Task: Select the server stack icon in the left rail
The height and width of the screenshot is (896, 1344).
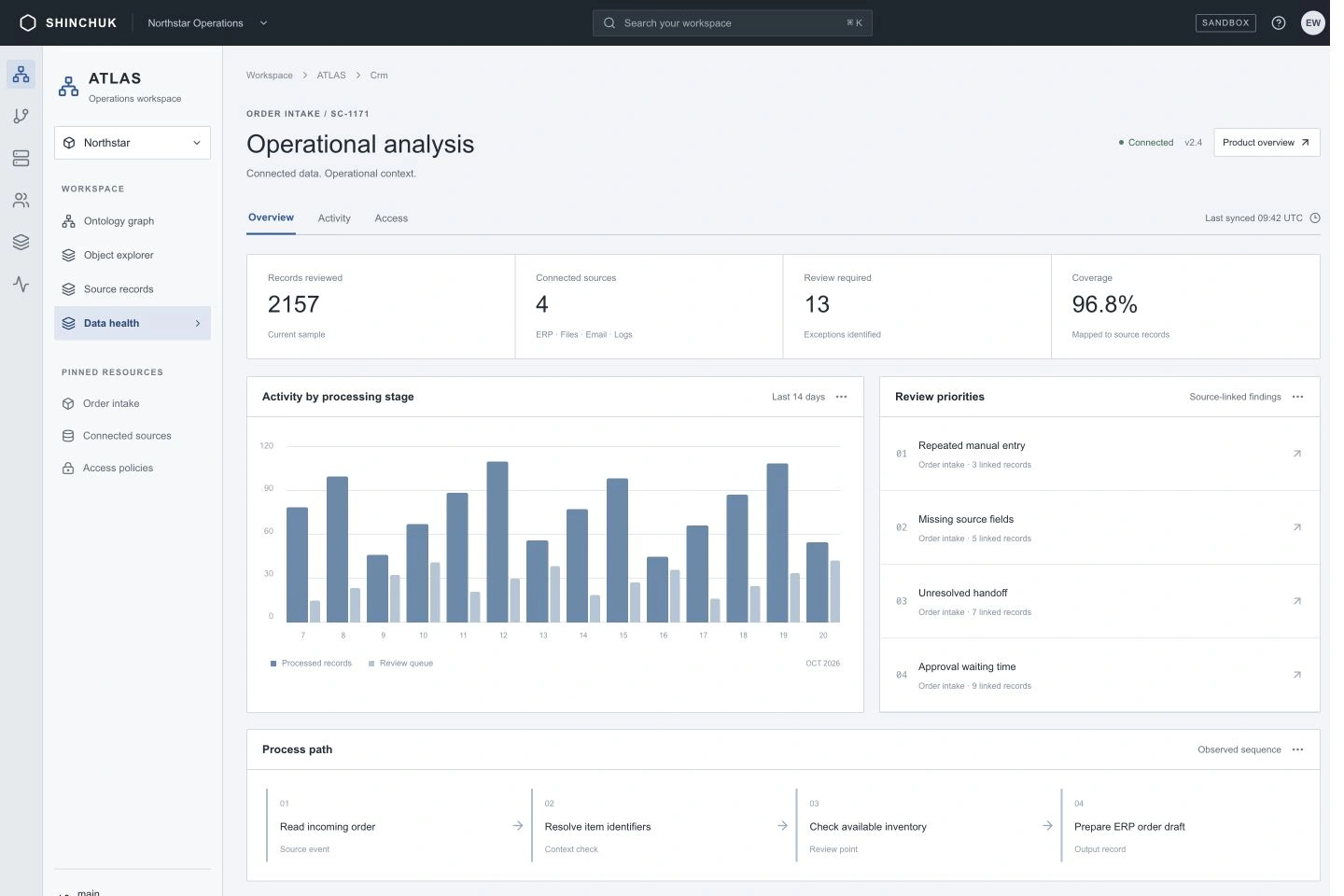Action: tap(21, 159)
